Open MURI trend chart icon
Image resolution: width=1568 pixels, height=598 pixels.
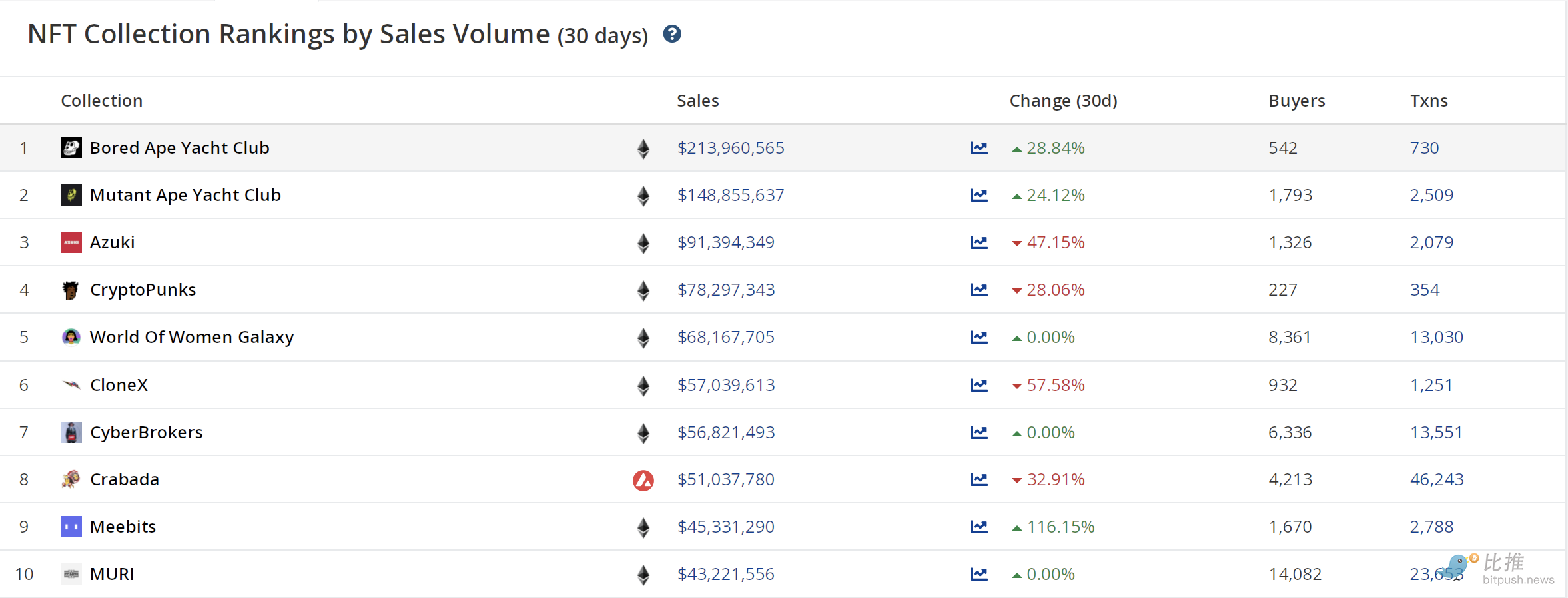pos(979,574)
